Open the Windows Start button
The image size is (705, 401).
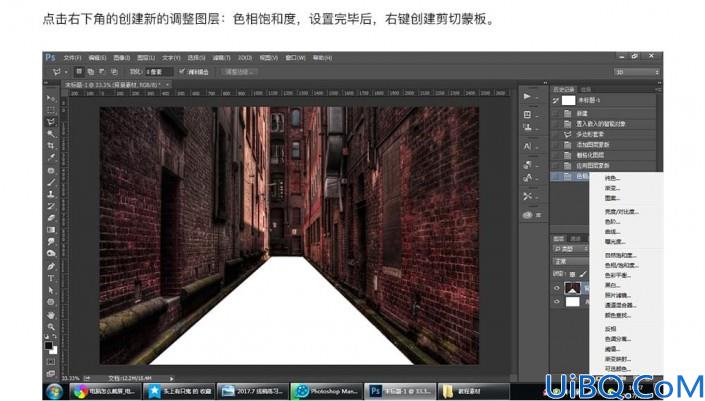click(x=55, y=392)
